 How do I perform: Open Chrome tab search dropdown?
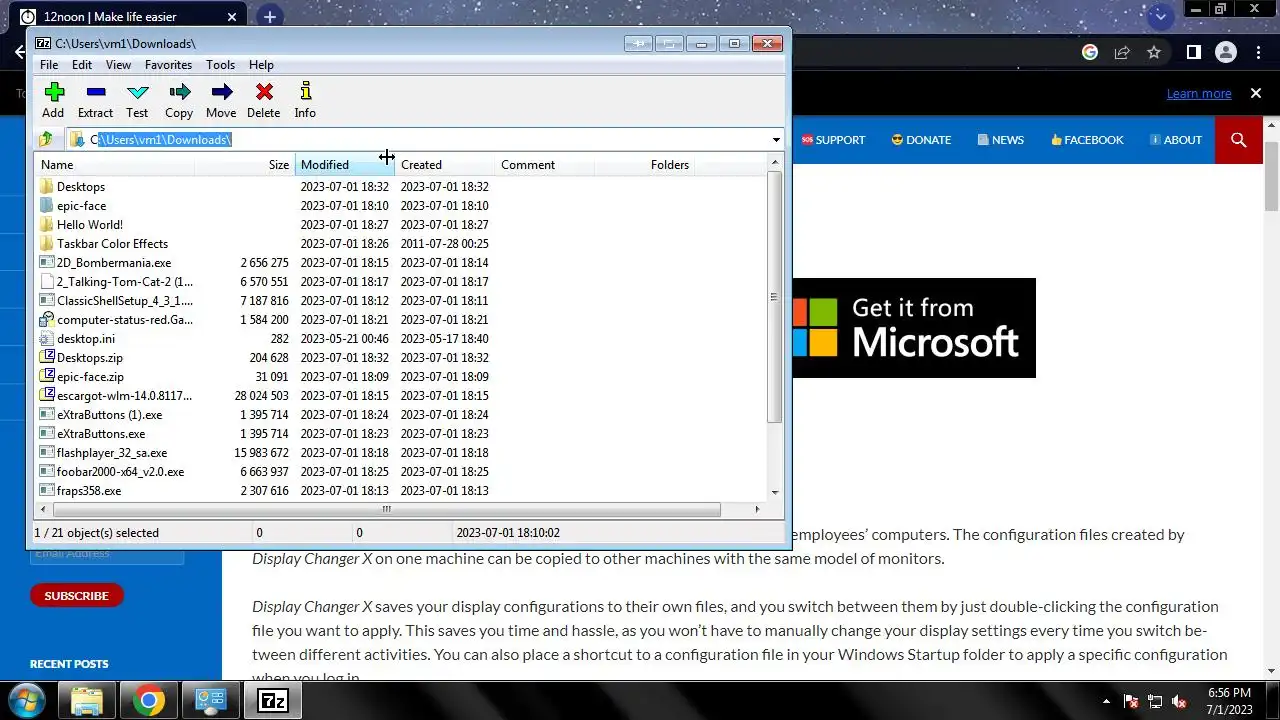coord(1160,17)
